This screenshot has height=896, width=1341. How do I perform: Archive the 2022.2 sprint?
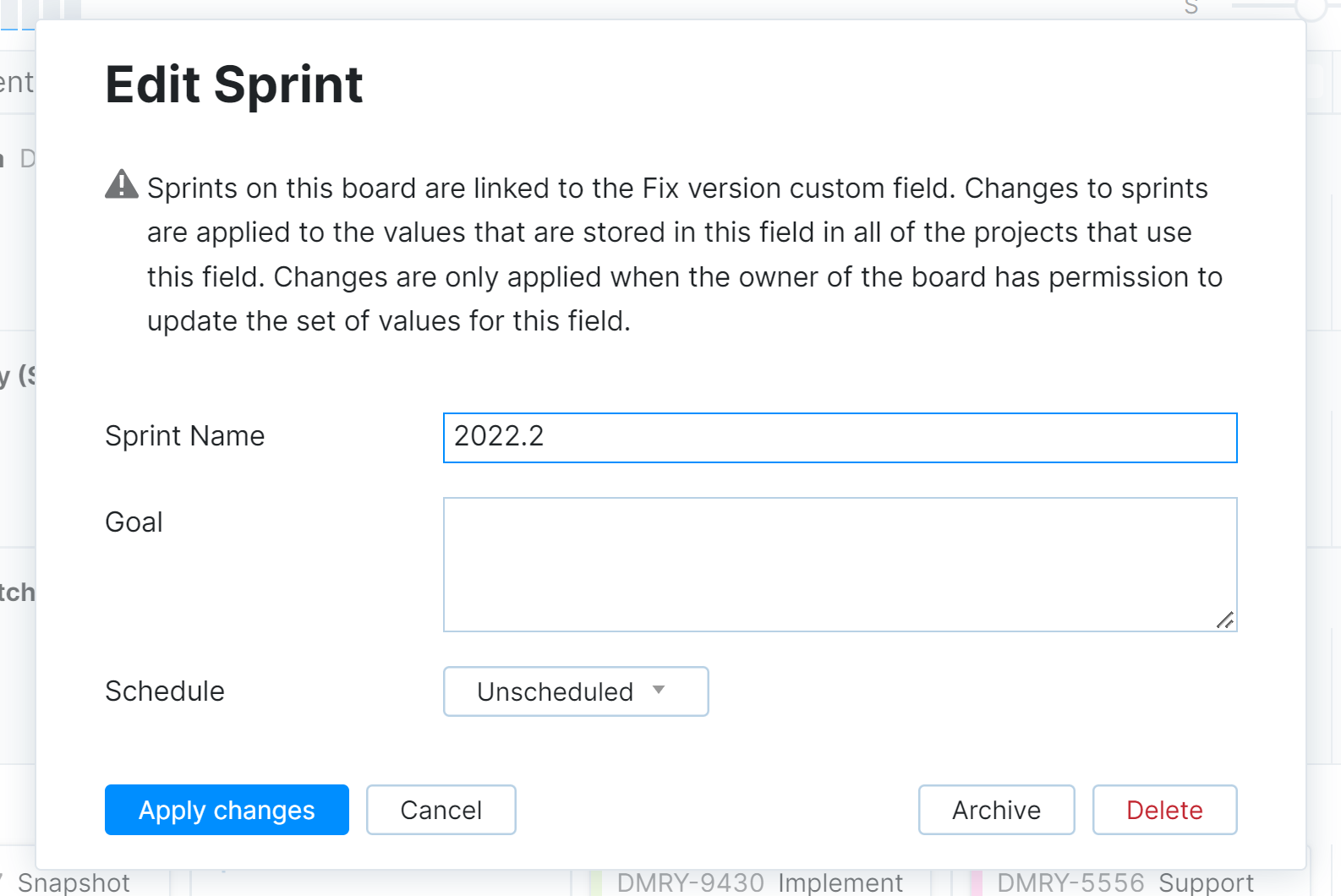pos(996,810)
